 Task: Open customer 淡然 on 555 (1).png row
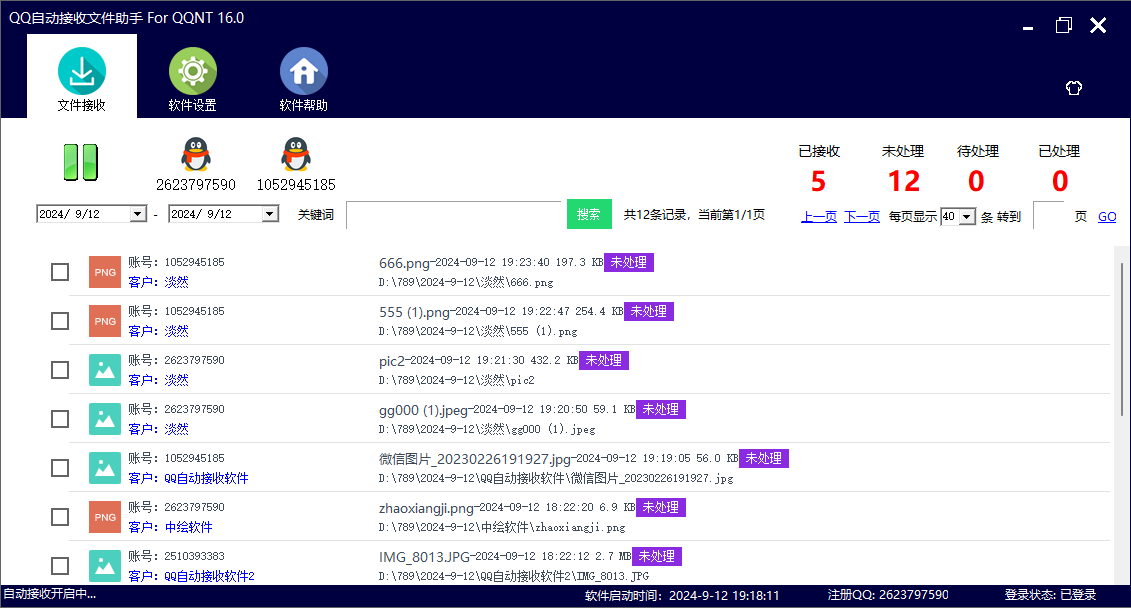pos(177,331)
